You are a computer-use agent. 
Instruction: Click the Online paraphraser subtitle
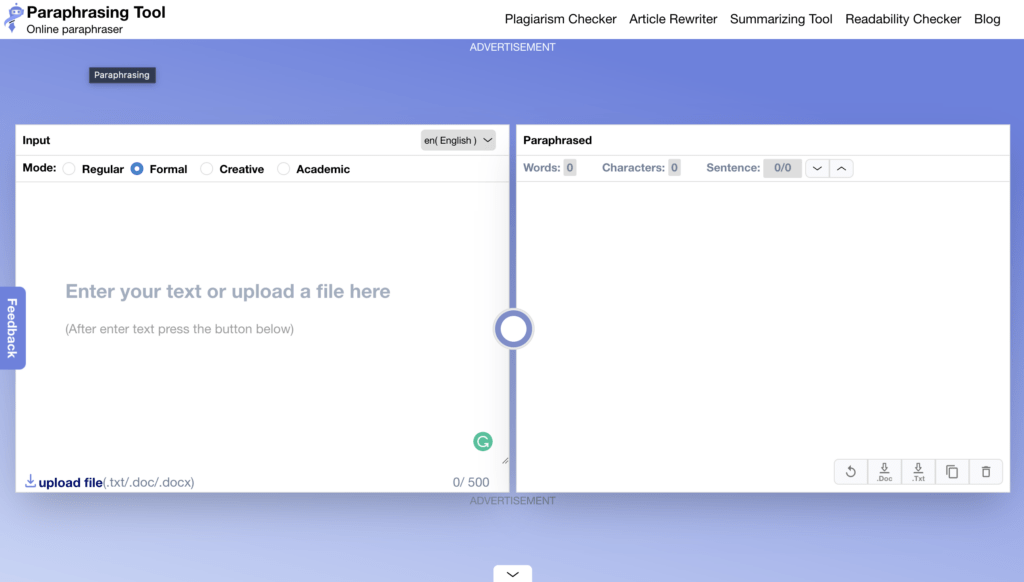click(x=74, y=29)
